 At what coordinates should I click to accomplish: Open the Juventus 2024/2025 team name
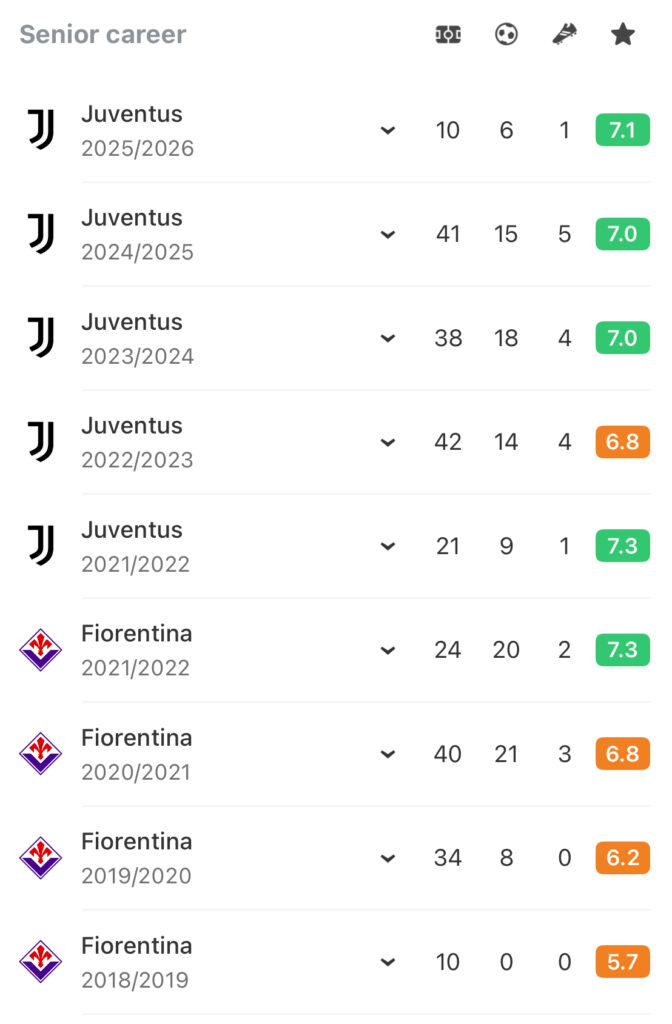pos(132,218)
